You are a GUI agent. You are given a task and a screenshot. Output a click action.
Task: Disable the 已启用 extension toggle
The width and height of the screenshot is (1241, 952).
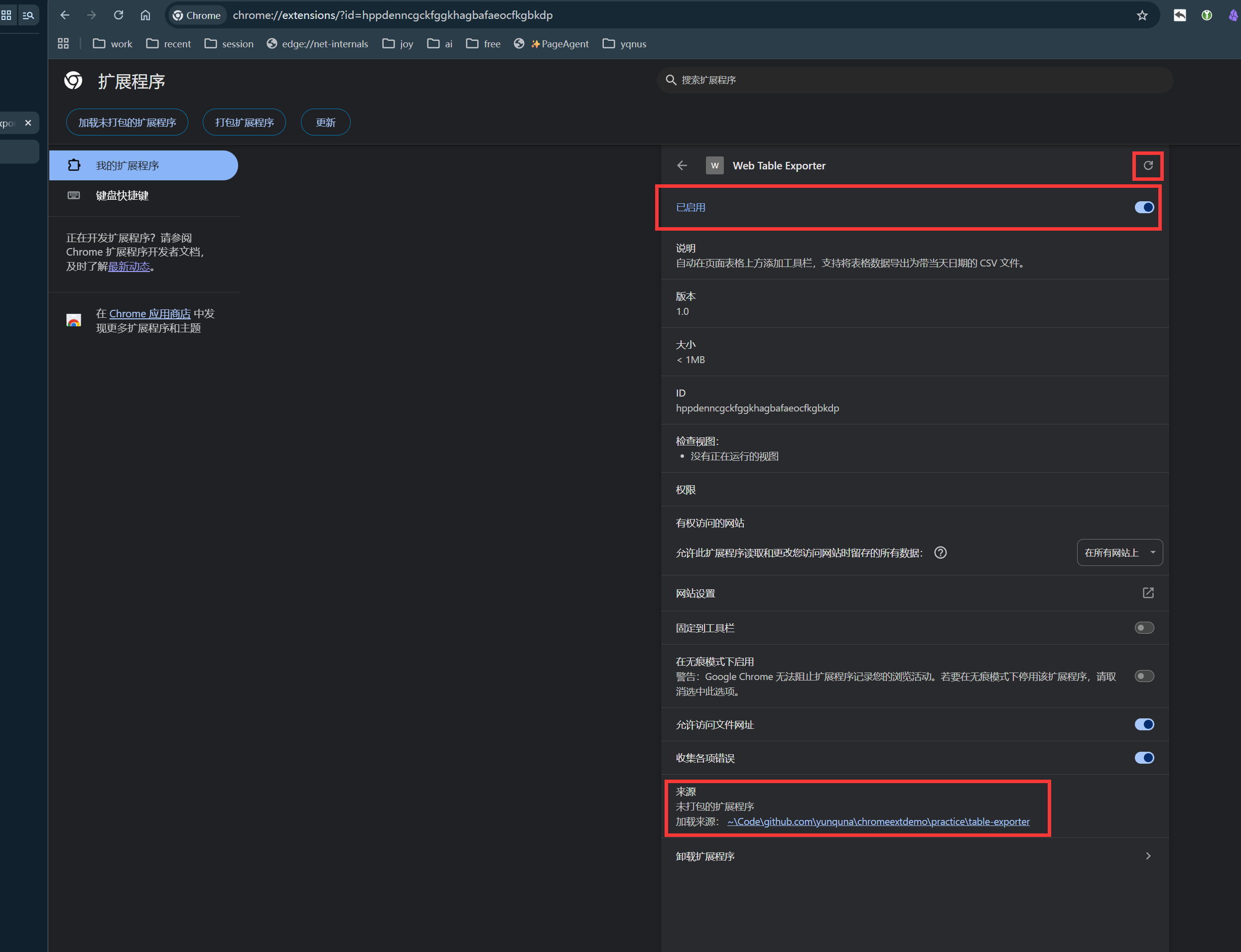point(1143,207)
